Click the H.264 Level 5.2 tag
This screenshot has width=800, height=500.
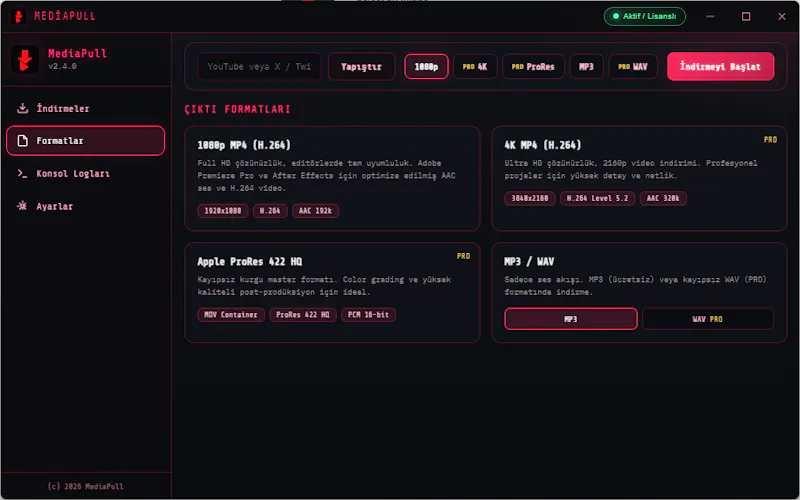coord(597,198)
